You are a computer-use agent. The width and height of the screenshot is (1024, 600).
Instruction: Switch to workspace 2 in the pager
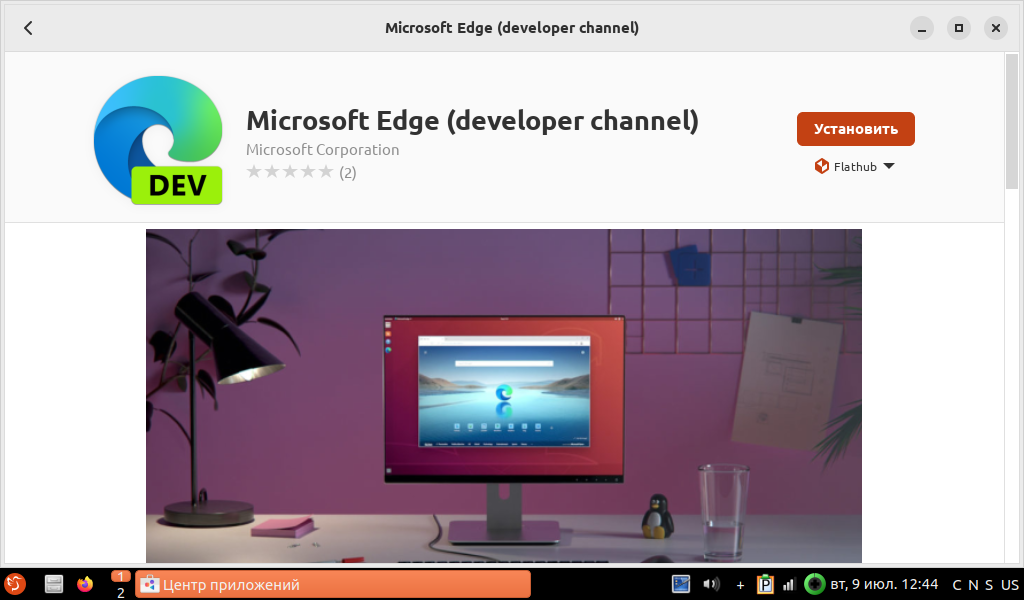click(x=120, y=592)
